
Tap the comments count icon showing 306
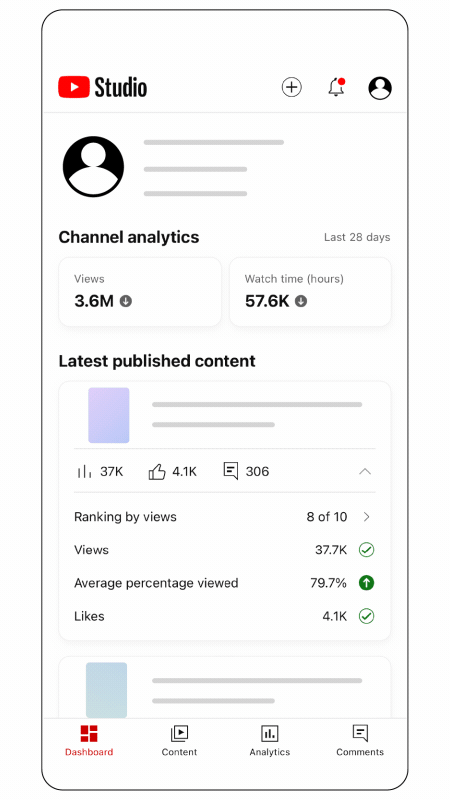231,471
